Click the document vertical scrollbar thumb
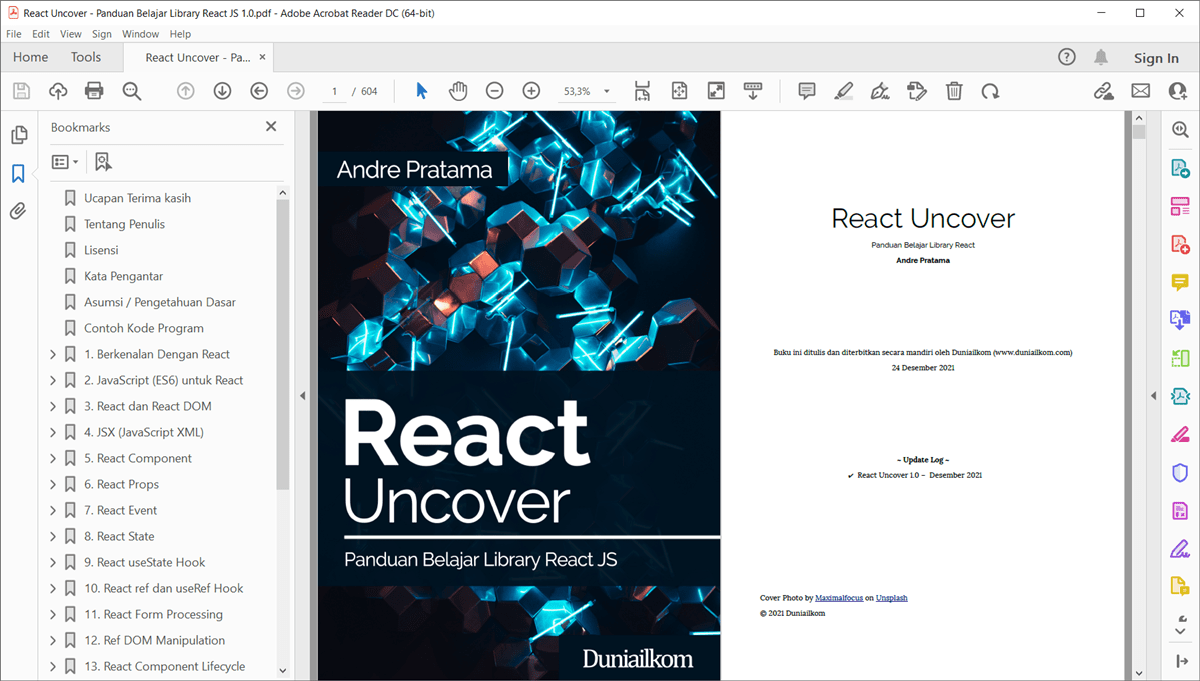Viewport: 1200px width, 681px height. (x=1138, y=131)
